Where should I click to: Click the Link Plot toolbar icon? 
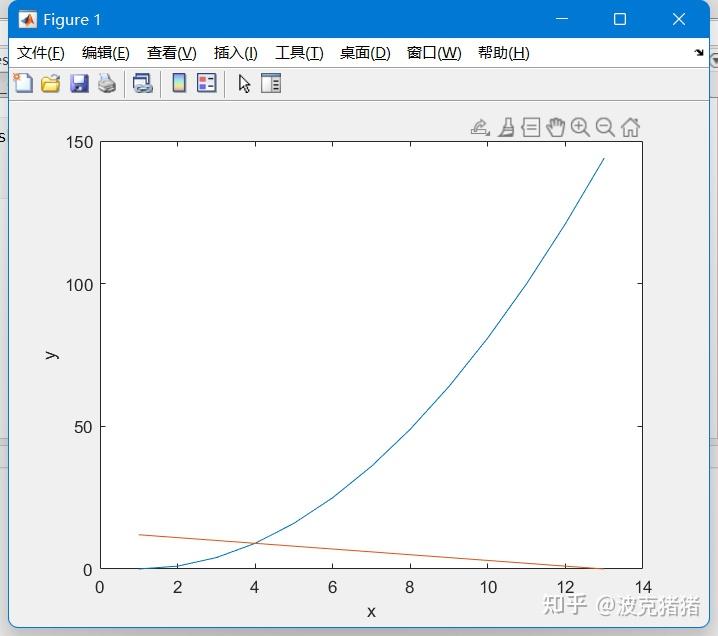pyautogui.click(x=142, y=84)
